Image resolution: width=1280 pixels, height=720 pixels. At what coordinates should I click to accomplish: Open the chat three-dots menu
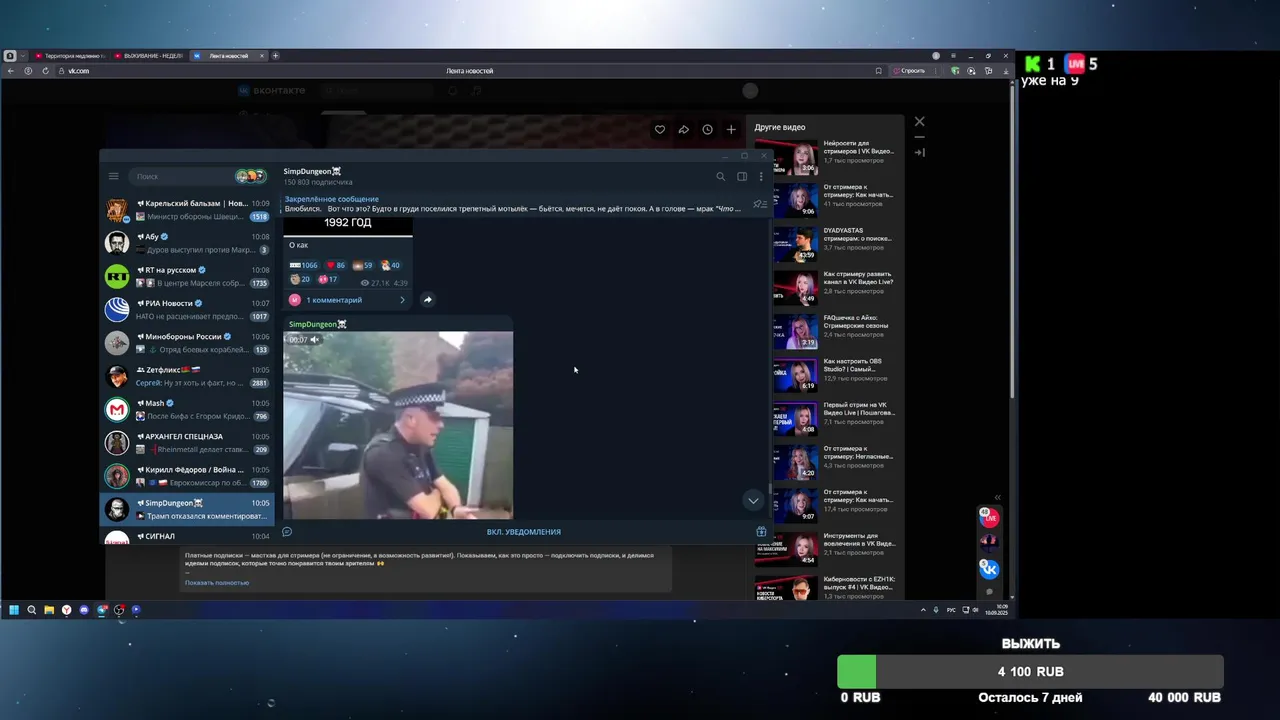coord(761,176)
